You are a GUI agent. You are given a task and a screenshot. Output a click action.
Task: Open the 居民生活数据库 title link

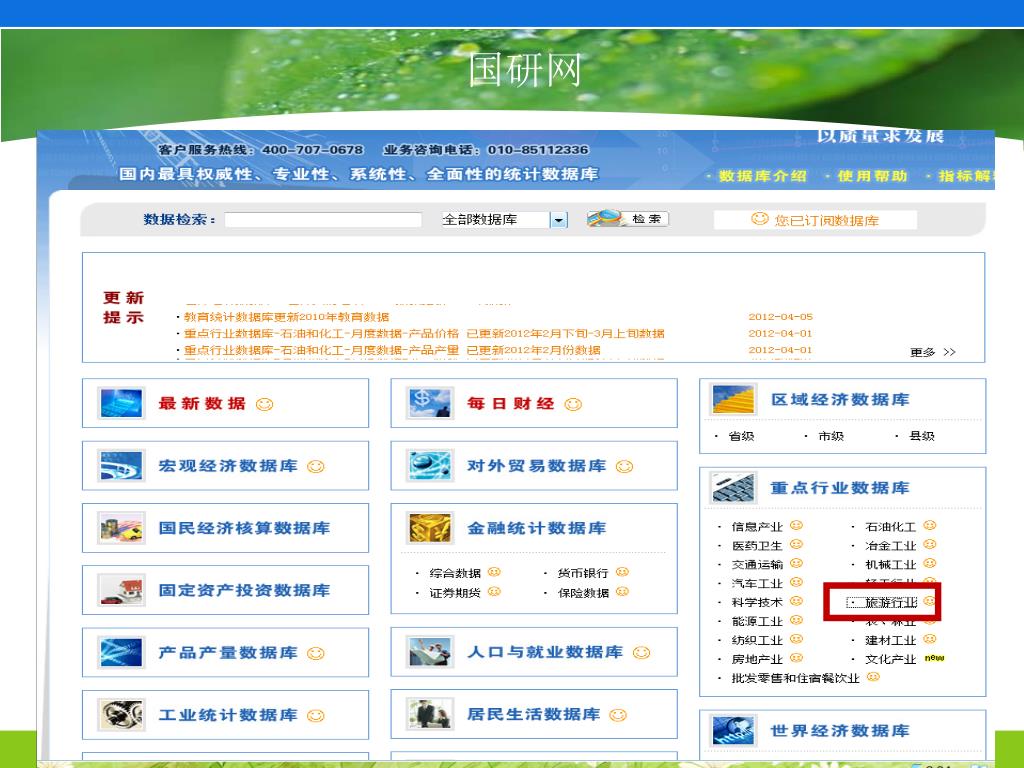[x=534, y=714]
